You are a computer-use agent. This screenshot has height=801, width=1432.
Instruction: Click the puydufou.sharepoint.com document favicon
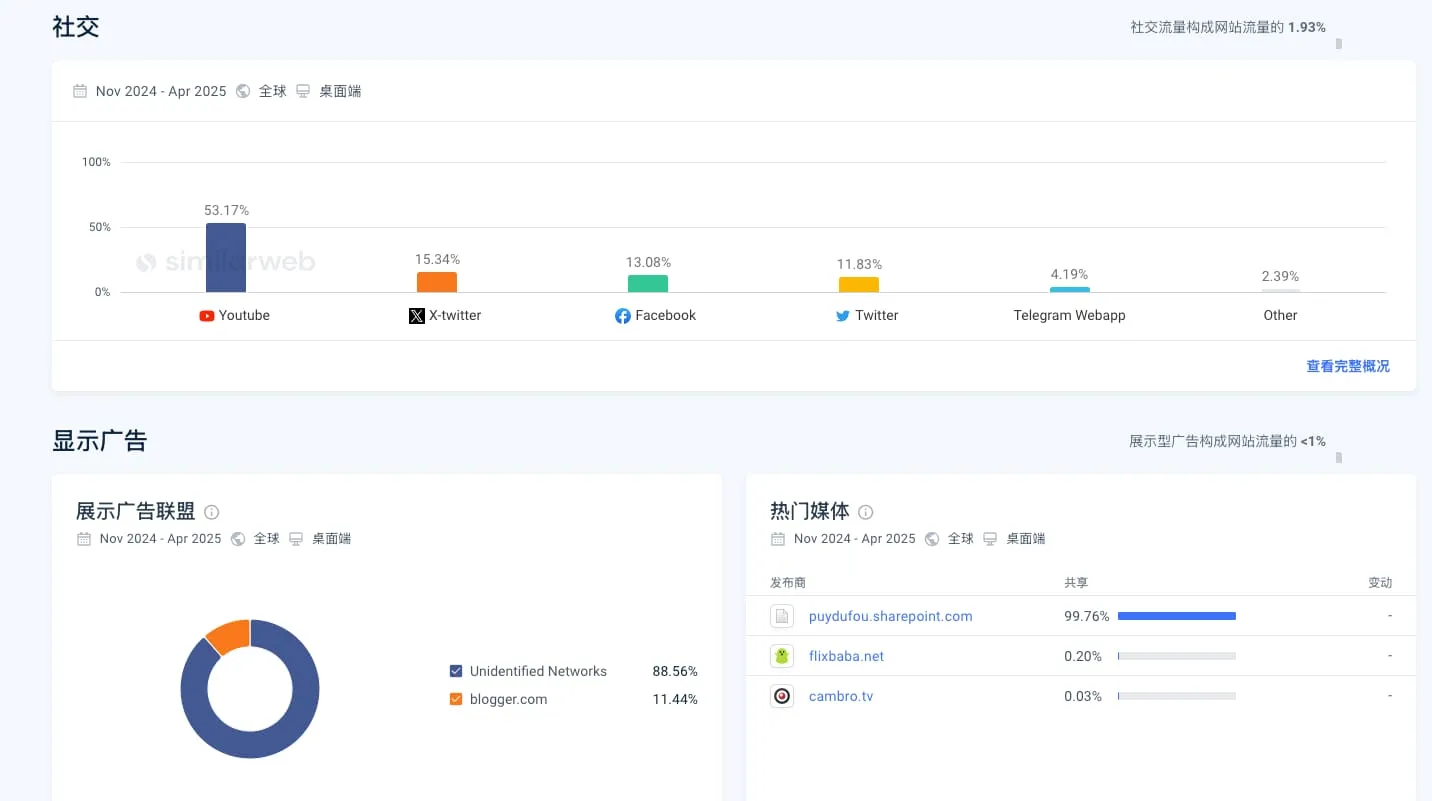[x=782, y=616]
